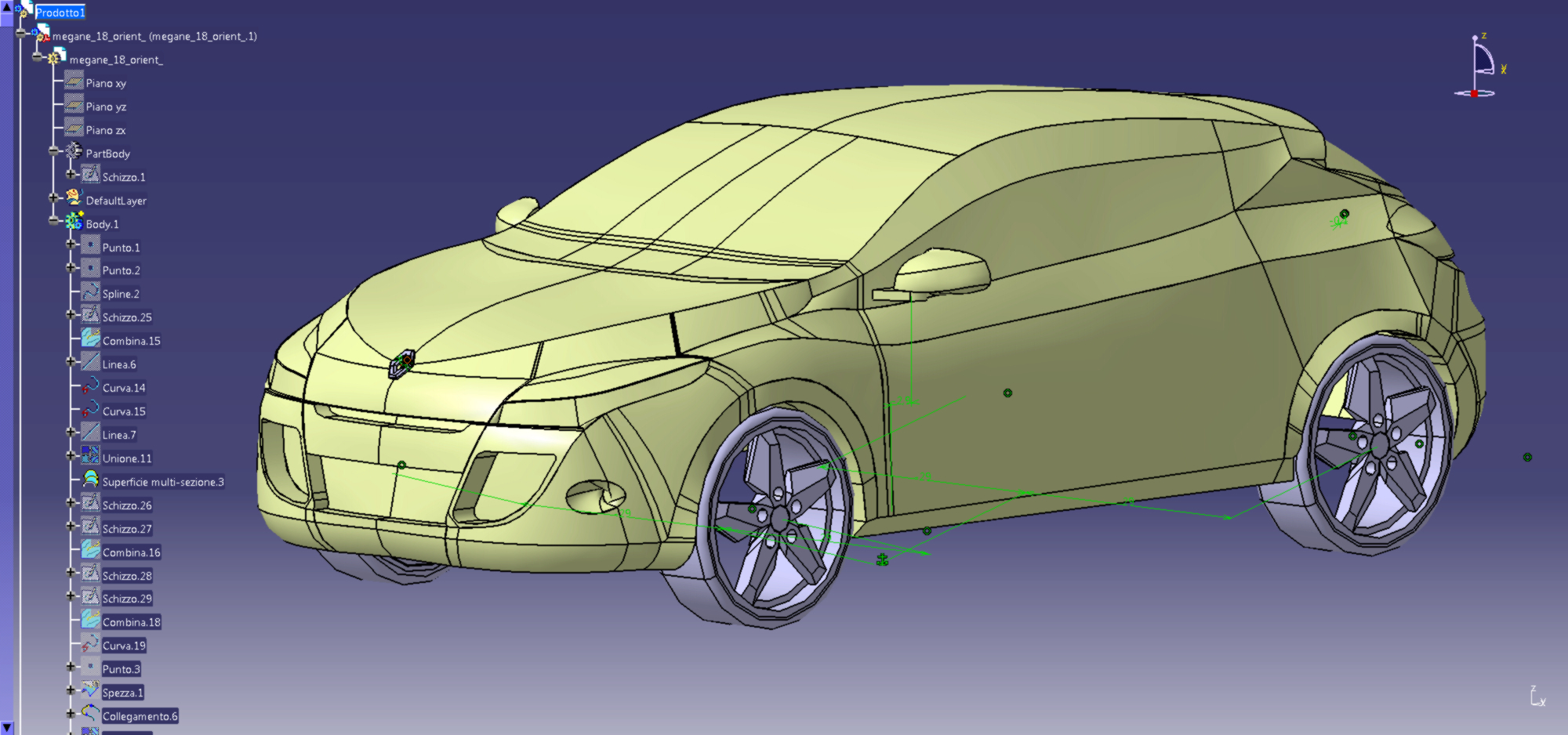Expand the DefaultLayer node
The height and width of the screenshot is (735, 1568).
54,197
